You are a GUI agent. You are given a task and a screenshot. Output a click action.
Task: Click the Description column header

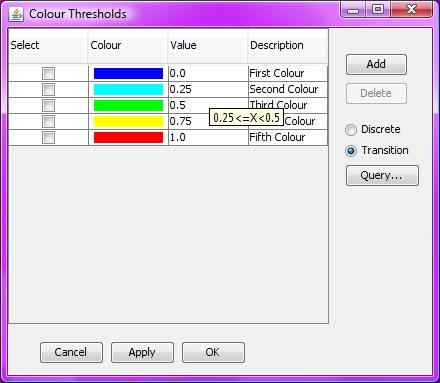288,46
